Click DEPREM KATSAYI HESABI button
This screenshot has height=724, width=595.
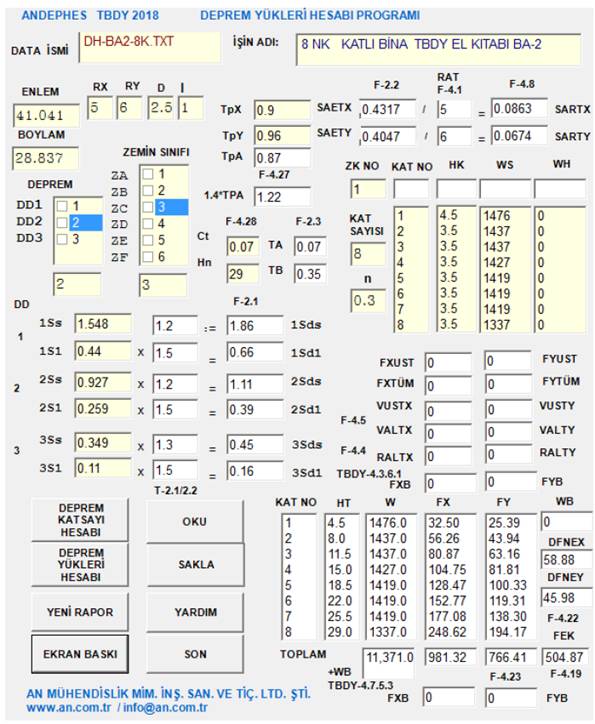80,520
